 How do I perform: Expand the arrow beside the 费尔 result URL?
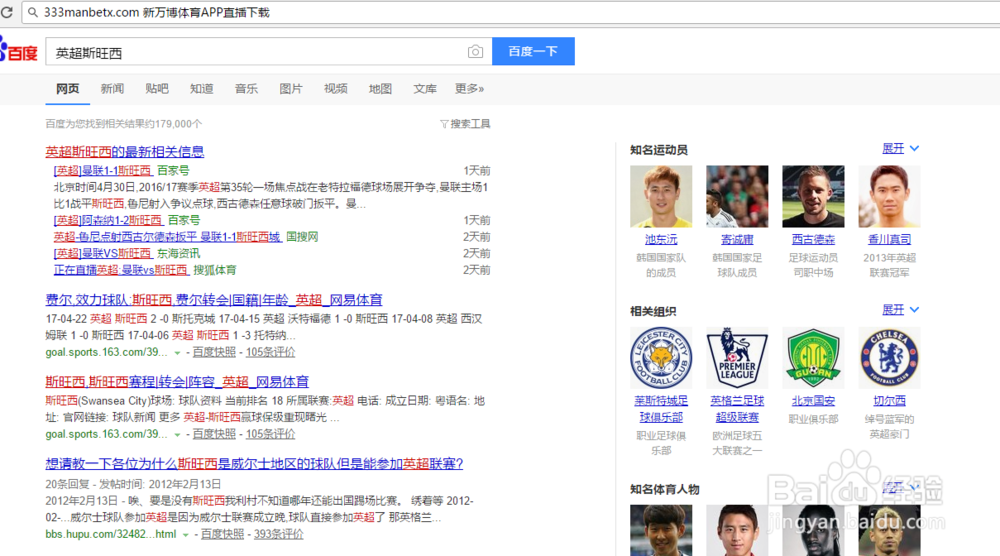177,353
